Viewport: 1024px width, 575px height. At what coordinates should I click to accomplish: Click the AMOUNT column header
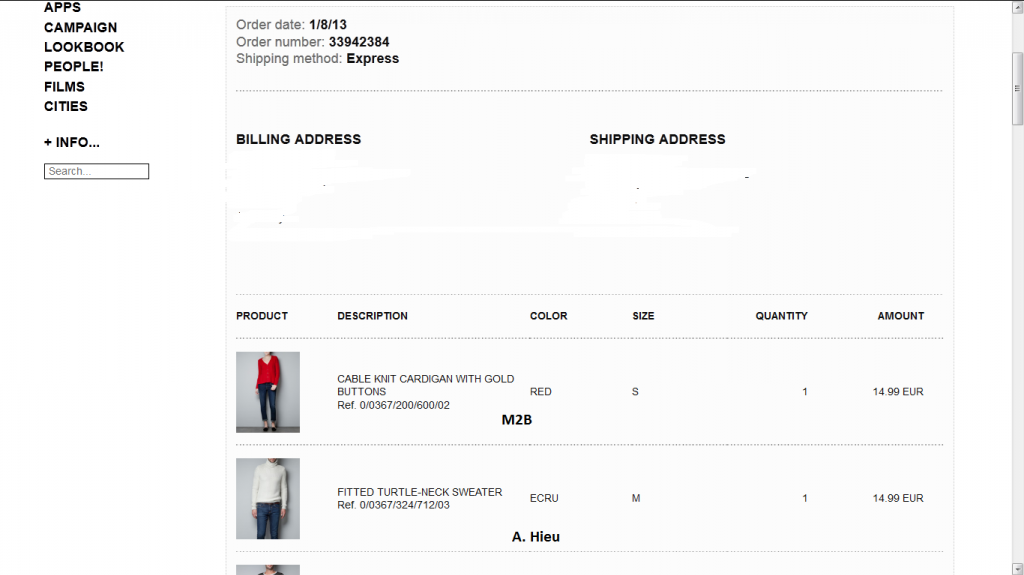coord(900,316)
